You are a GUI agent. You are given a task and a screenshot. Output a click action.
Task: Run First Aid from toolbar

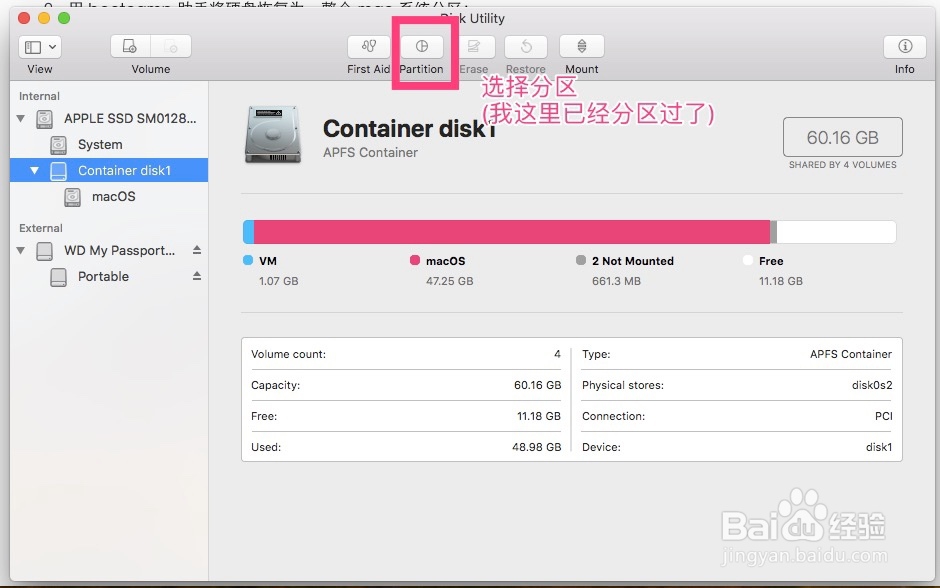[369, 46]
